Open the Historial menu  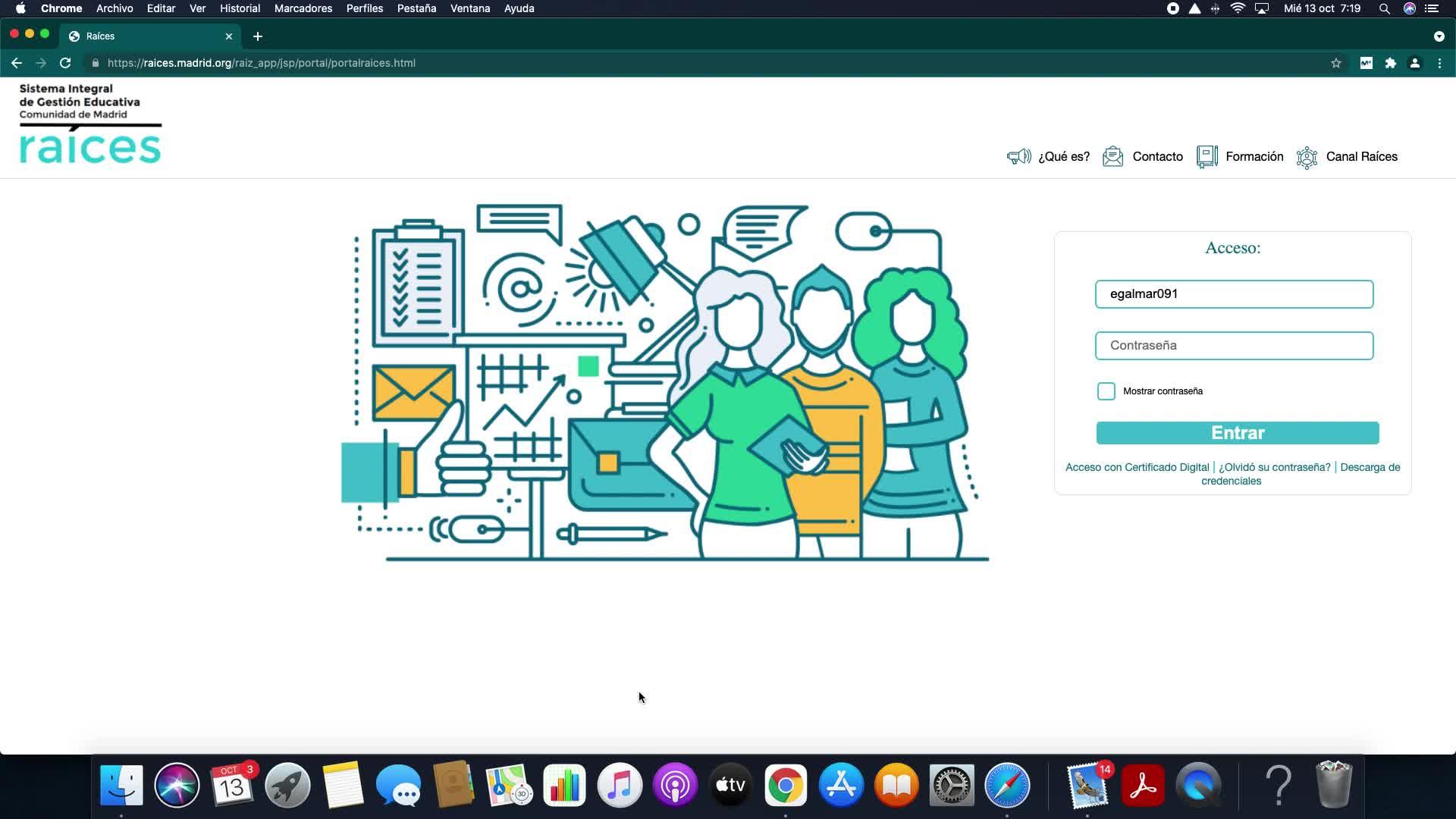point(240,8)
